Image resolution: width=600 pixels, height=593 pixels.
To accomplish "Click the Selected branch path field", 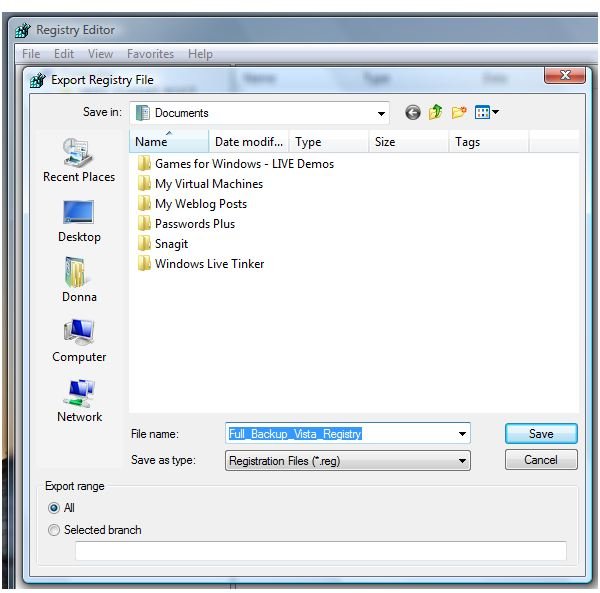I will (321, 551).
